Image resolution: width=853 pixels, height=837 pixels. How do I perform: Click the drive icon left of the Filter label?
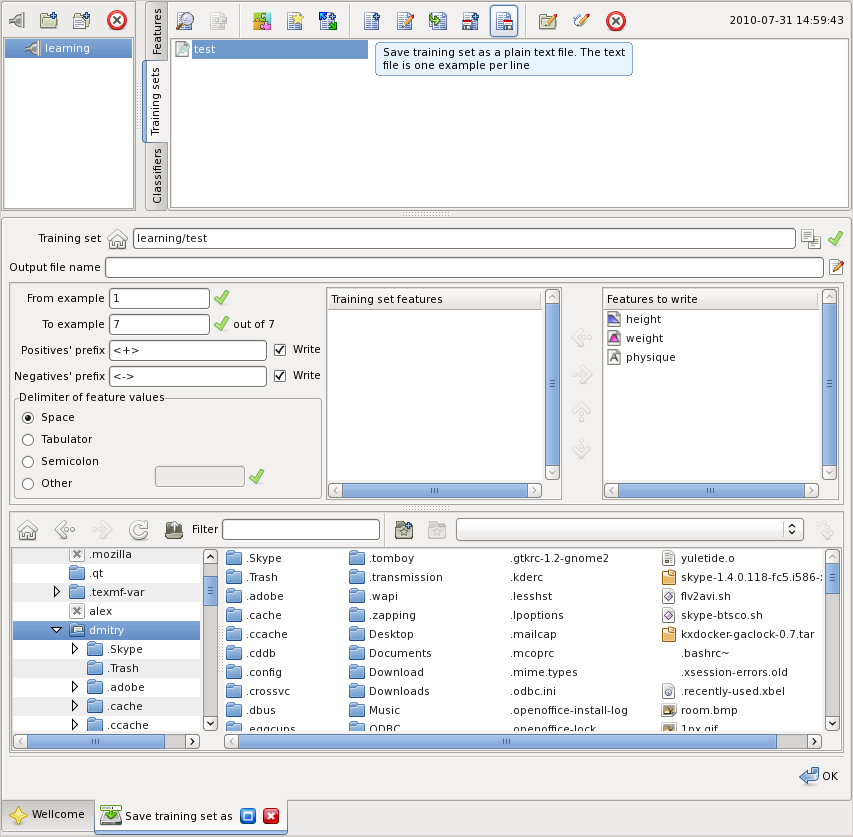pyautogui.click(x=174, y=529)
